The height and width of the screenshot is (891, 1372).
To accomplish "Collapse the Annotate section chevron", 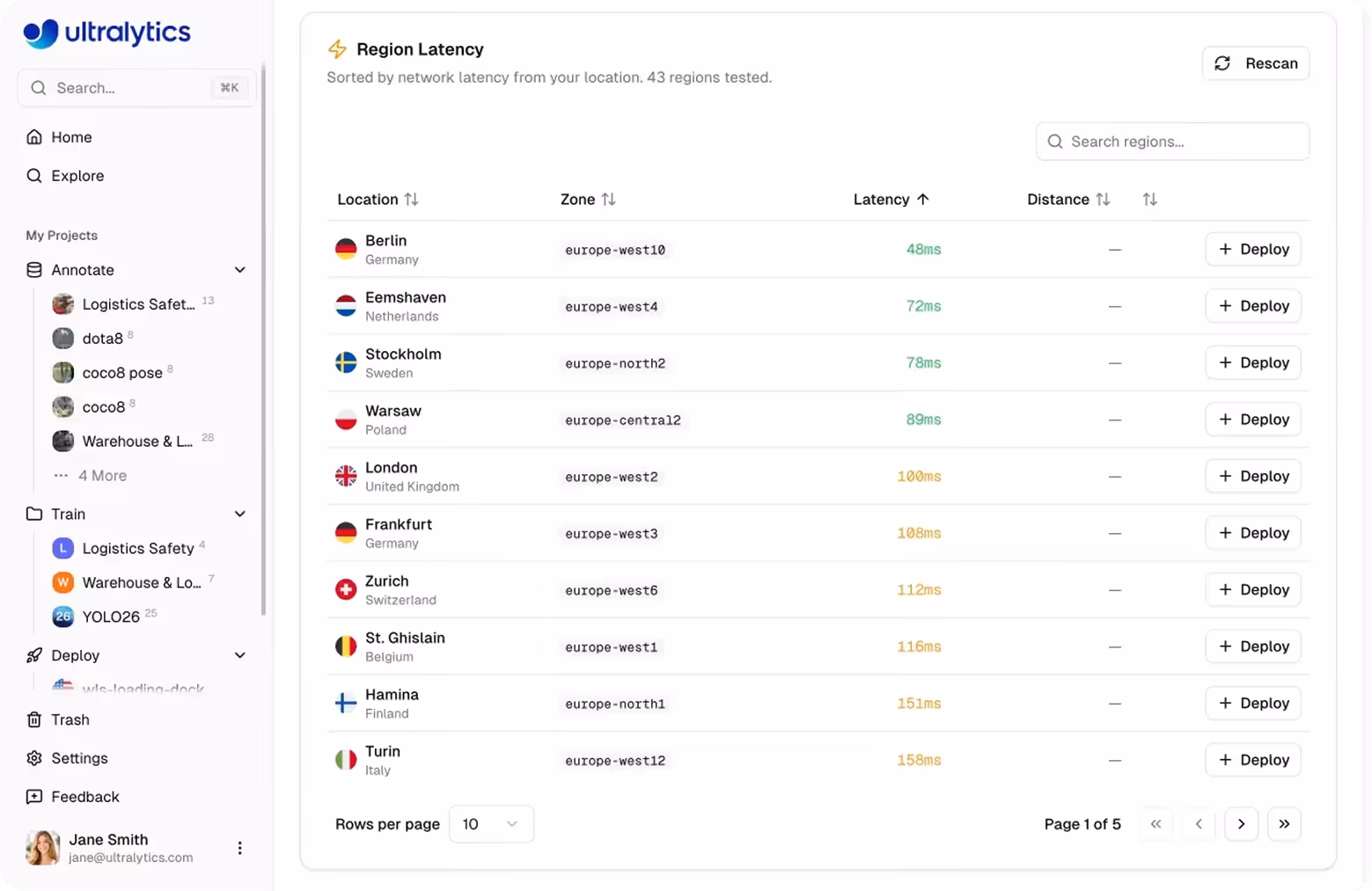I will (239, 270).
